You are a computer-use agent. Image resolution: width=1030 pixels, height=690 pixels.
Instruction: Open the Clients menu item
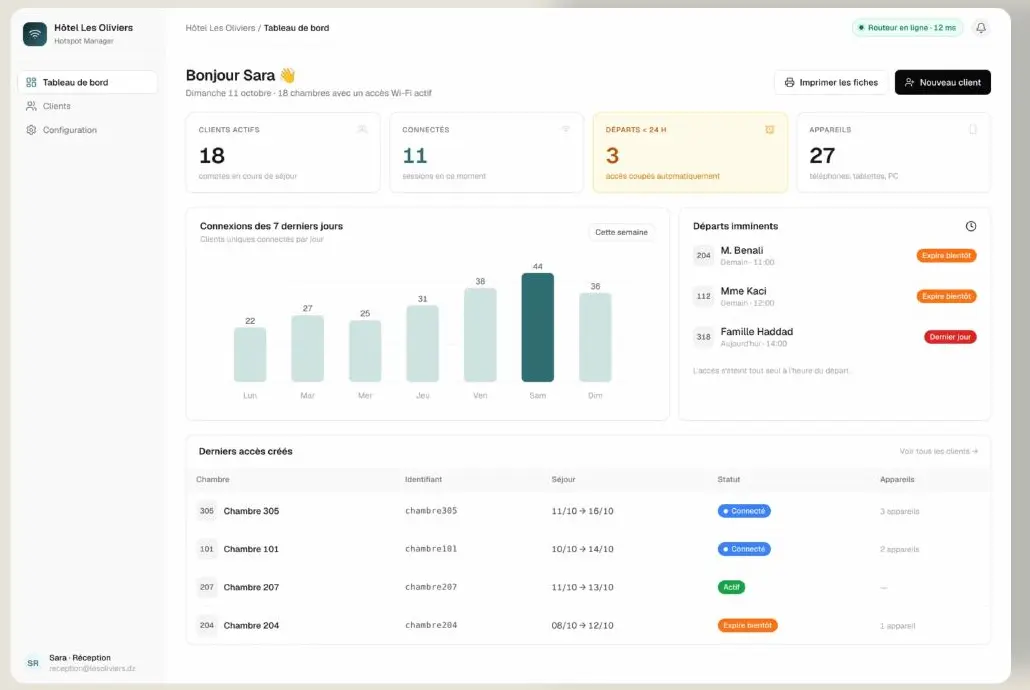(x=87, y=106)
